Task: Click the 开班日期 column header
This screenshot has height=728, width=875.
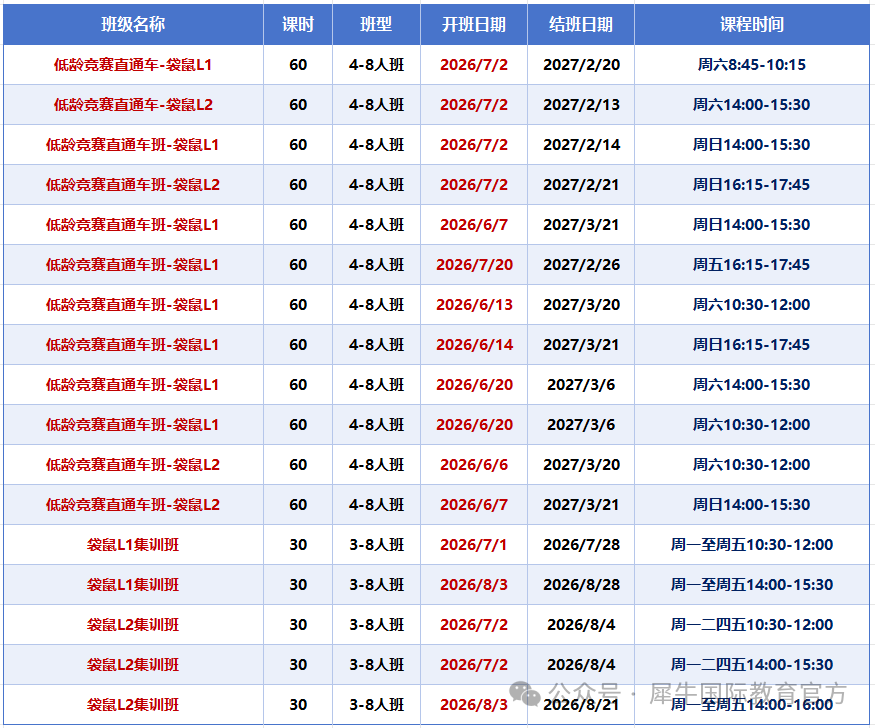Action: click(x=474, y=25)
